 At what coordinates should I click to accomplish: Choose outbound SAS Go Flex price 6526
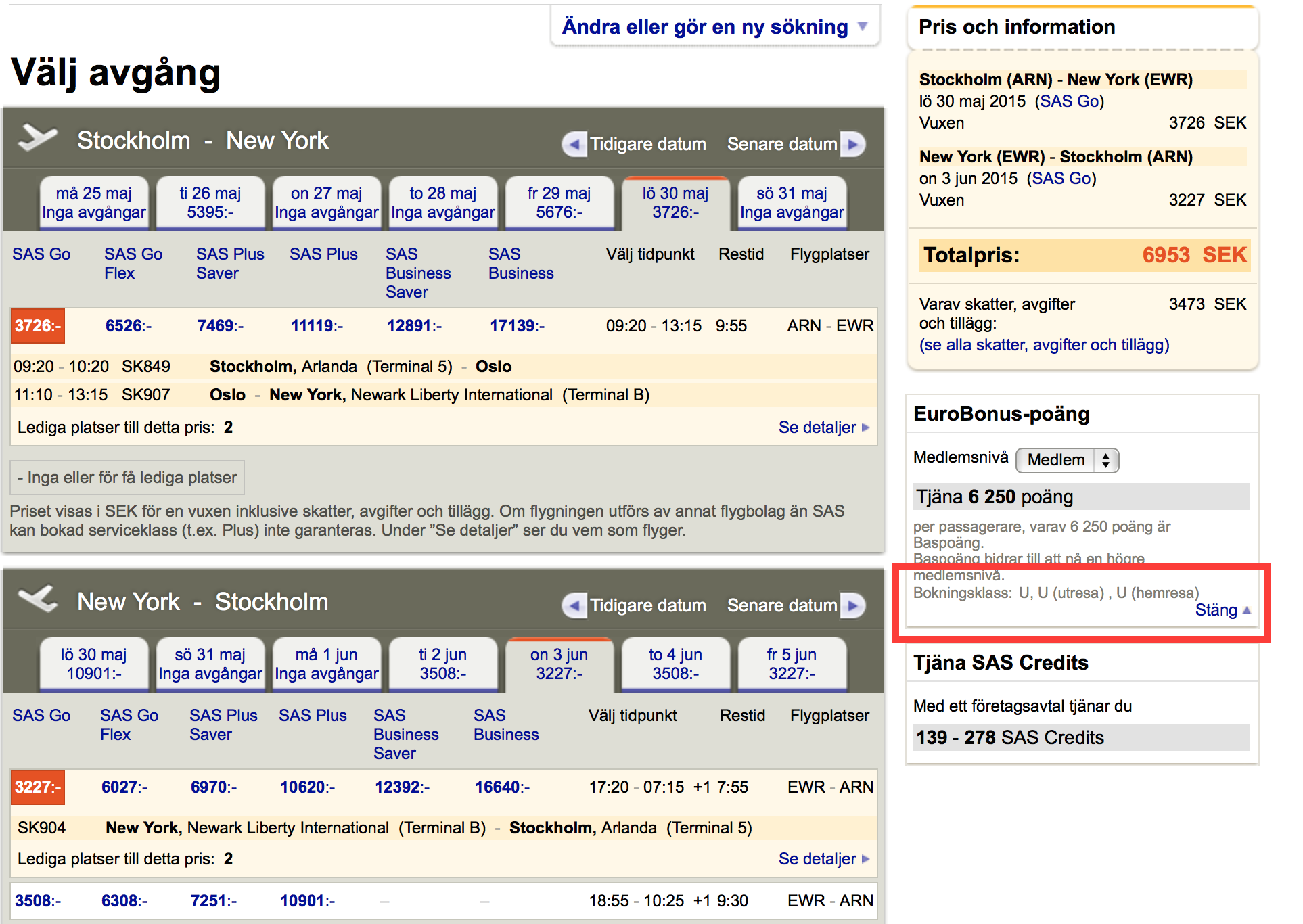128,326
